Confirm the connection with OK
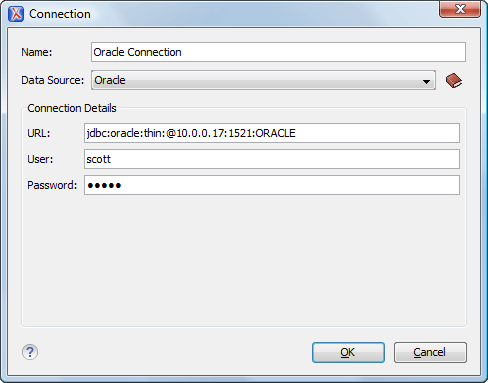Screen dimensions: 488x383 (348, 352)
